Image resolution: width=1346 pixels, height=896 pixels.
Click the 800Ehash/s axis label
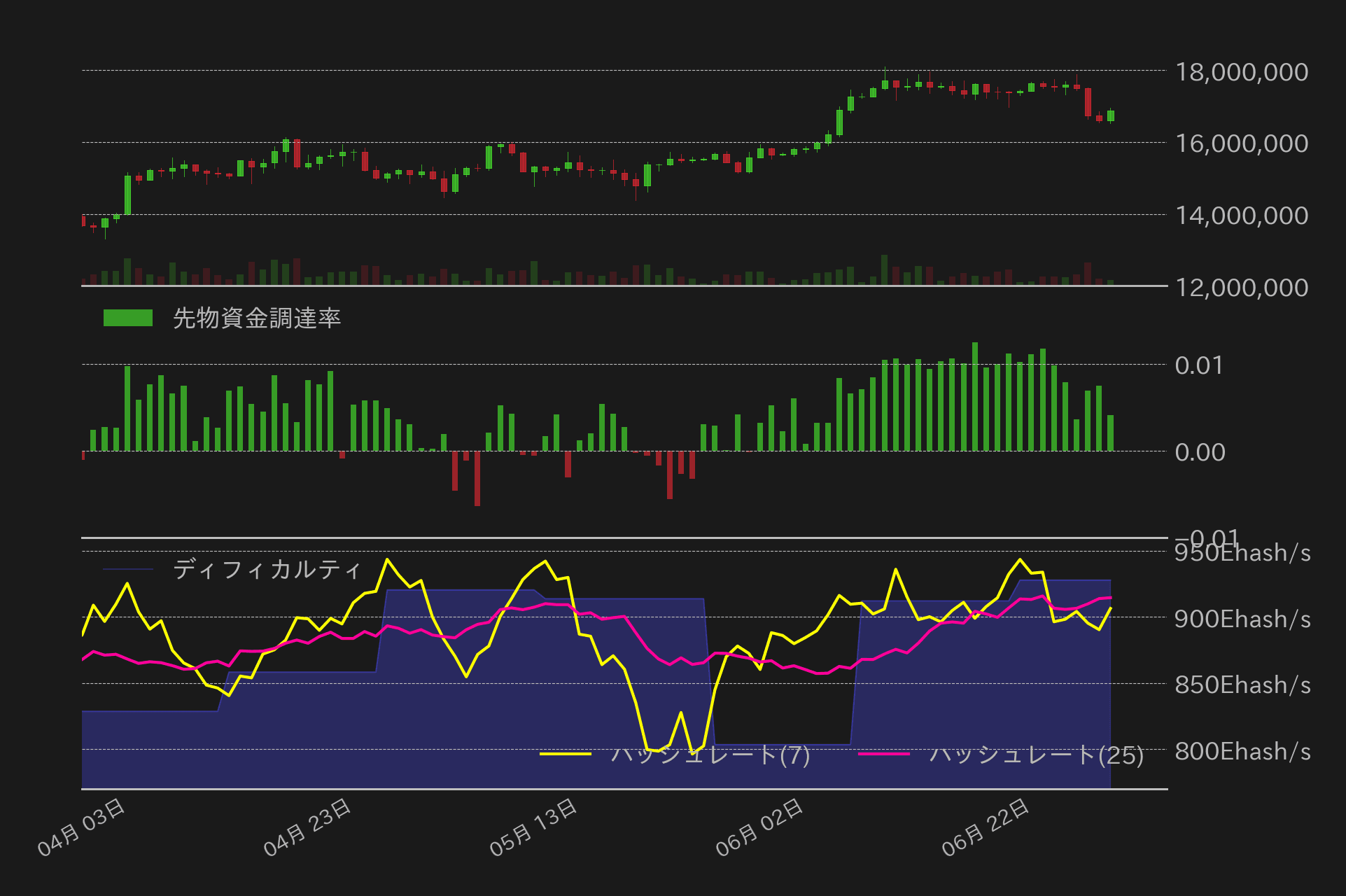(1245, 752)
